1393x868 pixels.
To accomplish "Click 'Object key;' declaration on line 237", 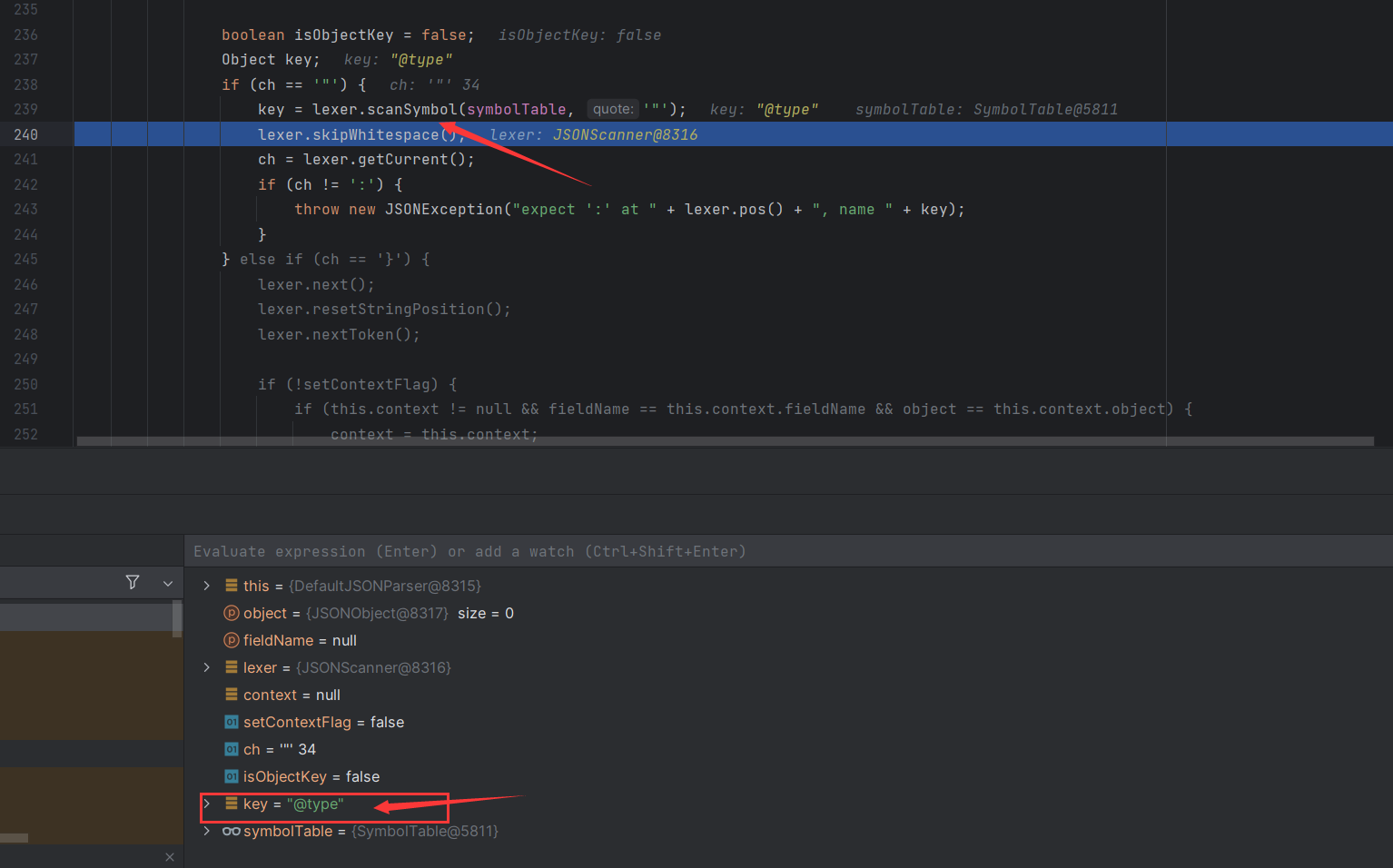I will coord(272,59).
